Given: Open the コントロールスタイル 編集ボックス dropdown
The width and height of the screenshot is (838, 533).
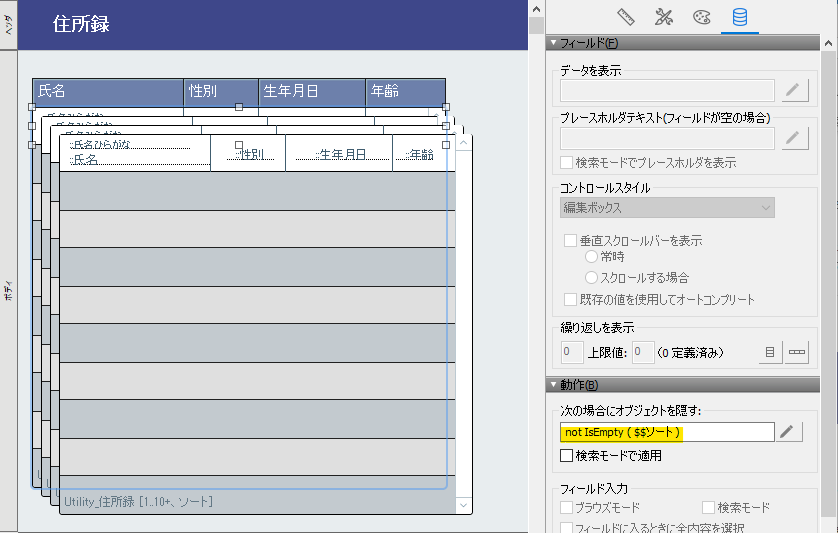Looking at the screenshot, I should (667, 207).
